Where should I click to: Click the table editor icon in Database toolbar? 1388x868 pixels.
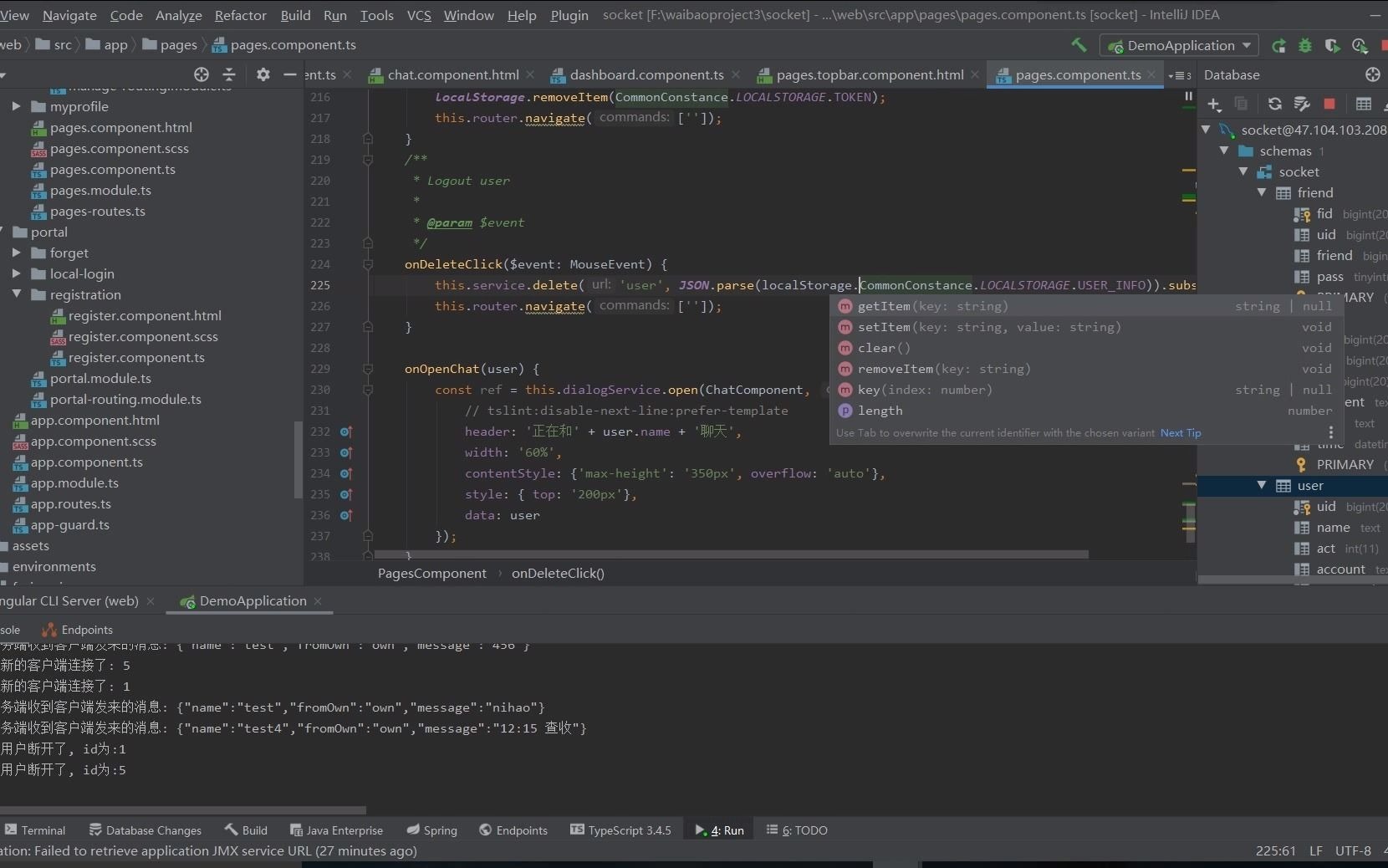(1364, 104)
